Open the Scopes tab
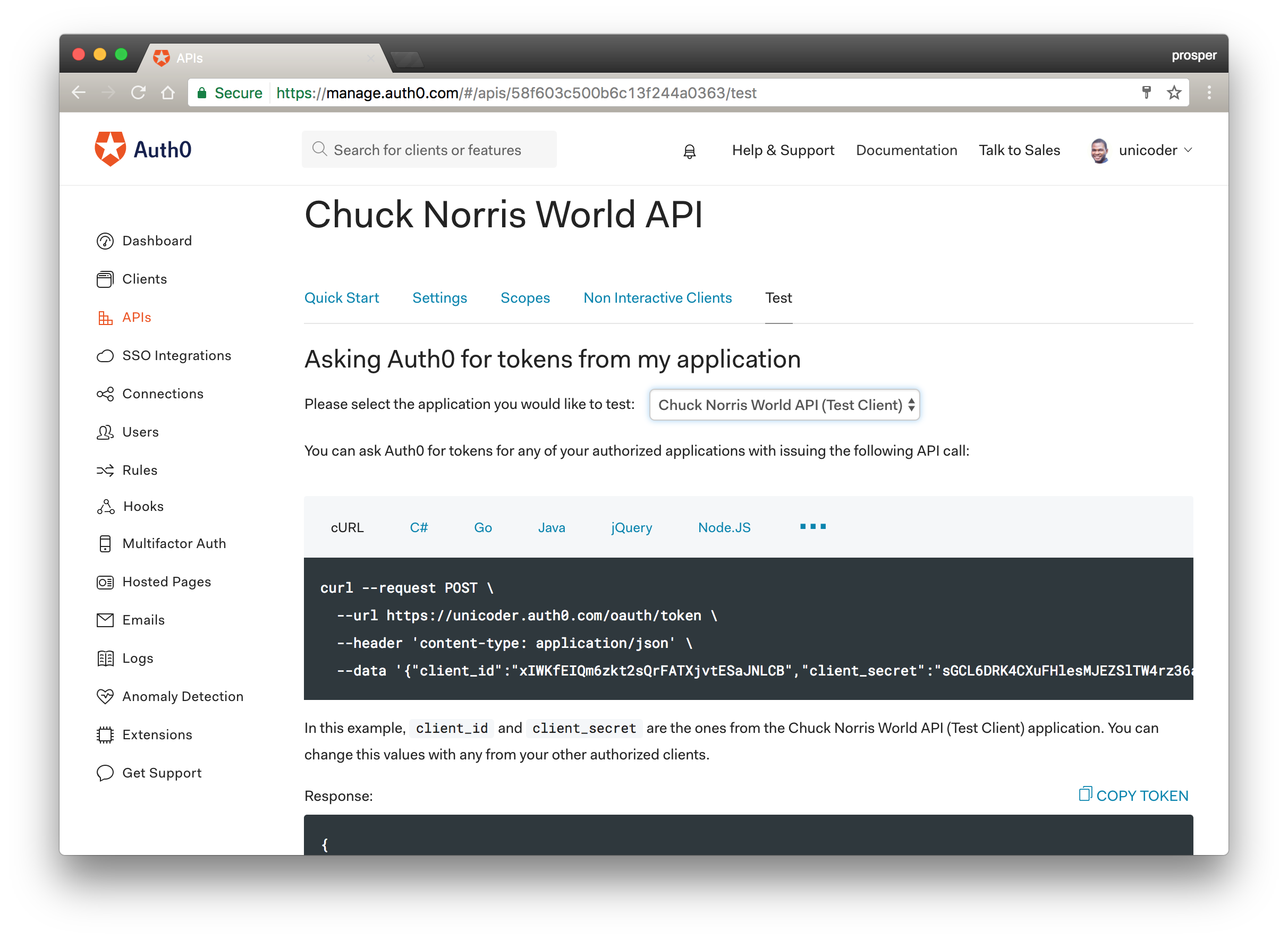Screen dimensions: 1288x940 [x=525, y=298]
